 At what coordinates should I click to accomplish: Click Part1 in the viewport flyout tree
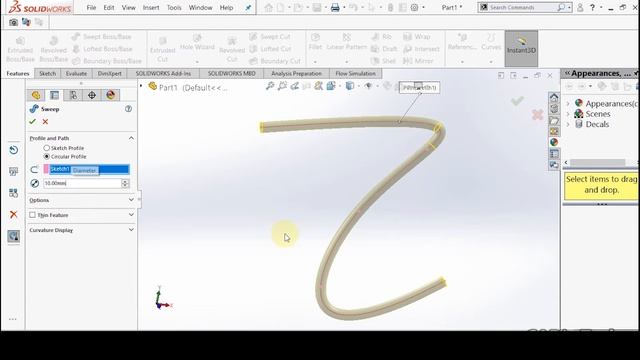coord(168,87)
